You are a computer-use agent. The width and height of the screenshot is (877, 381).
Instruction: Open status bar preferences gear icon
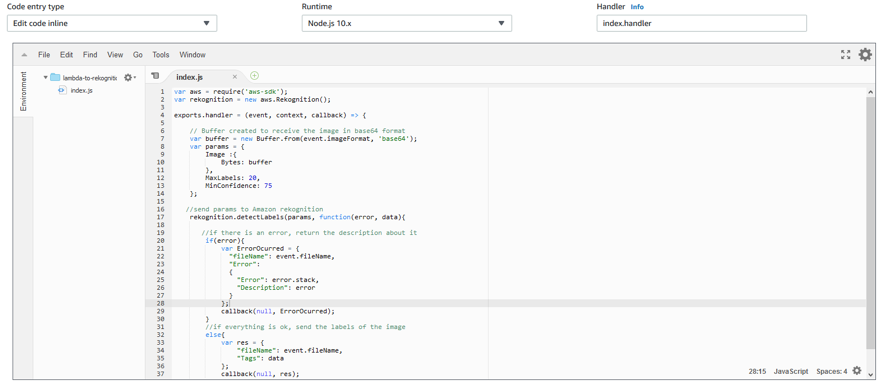(x=857, y=370)
